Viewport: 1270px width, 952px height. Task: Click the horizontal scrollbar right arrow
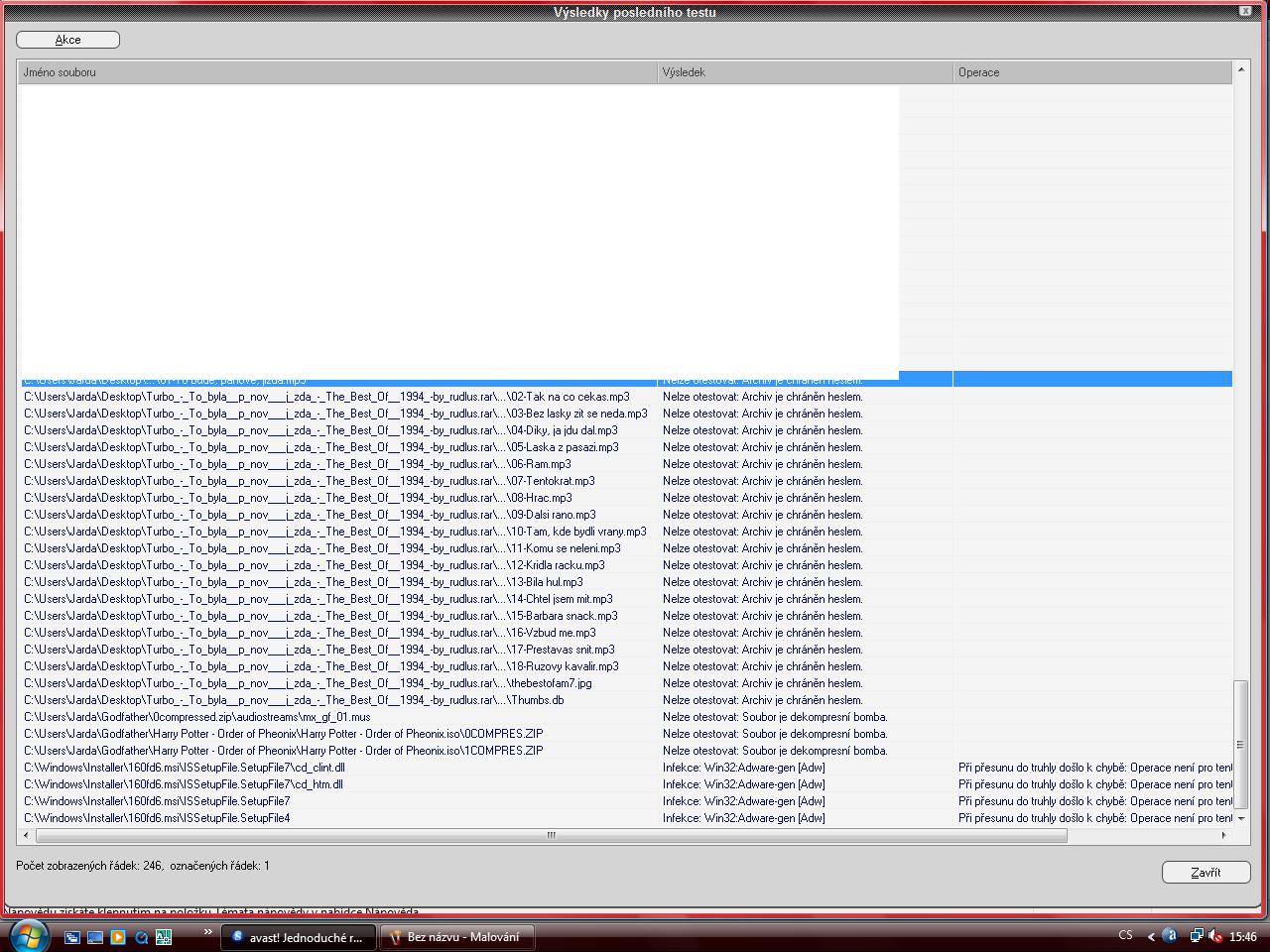click(x=1223, y=836)
